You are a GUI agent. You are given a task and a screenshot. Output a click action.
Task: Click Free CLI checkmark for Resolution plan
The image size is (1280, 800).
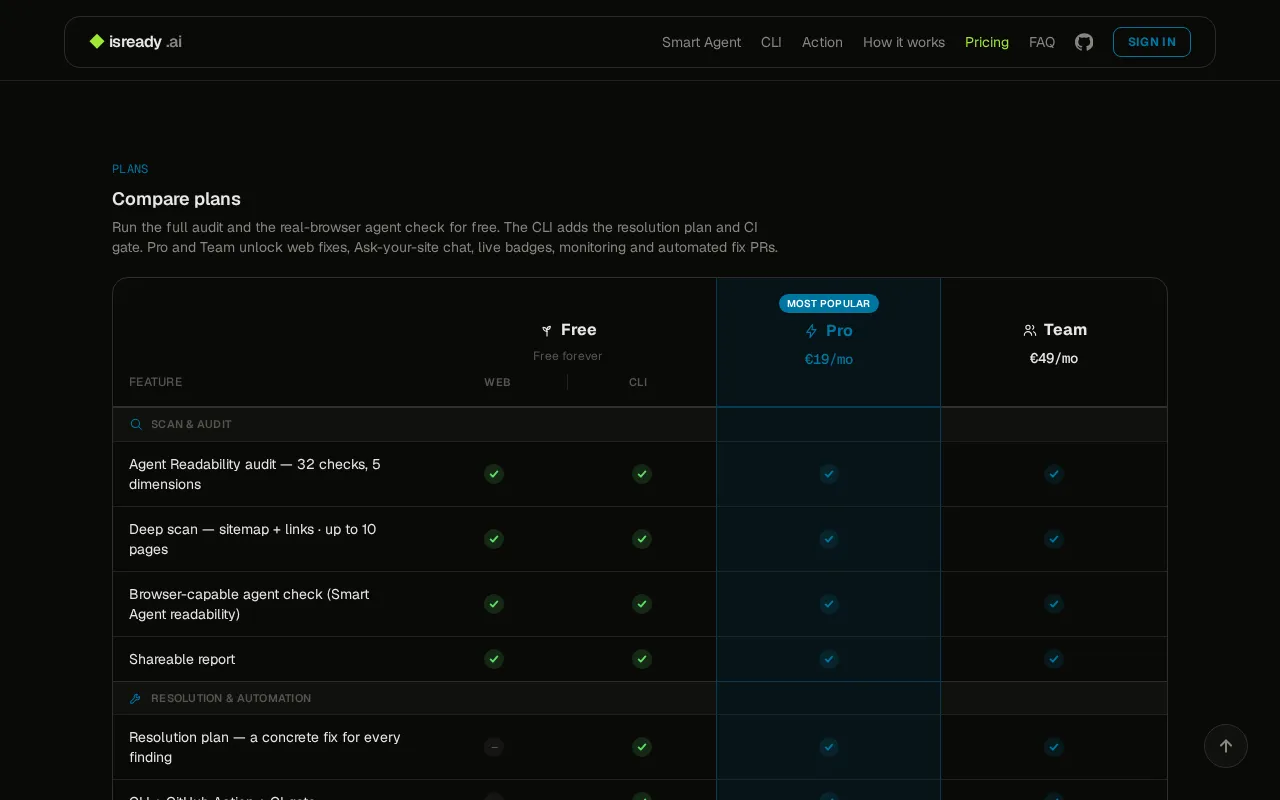tap(642, 747)
